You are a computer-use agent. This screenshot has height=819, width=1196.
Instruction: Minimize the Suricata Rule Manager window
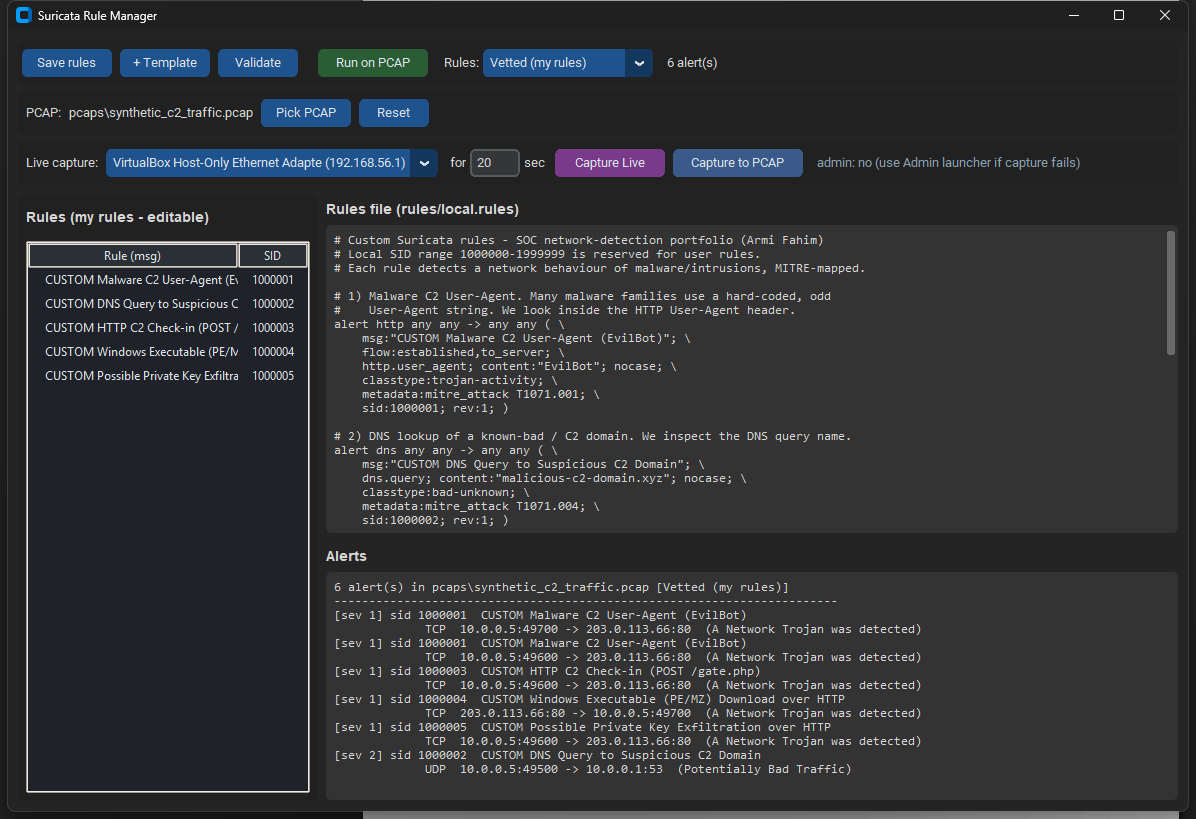pos(1074,15)
